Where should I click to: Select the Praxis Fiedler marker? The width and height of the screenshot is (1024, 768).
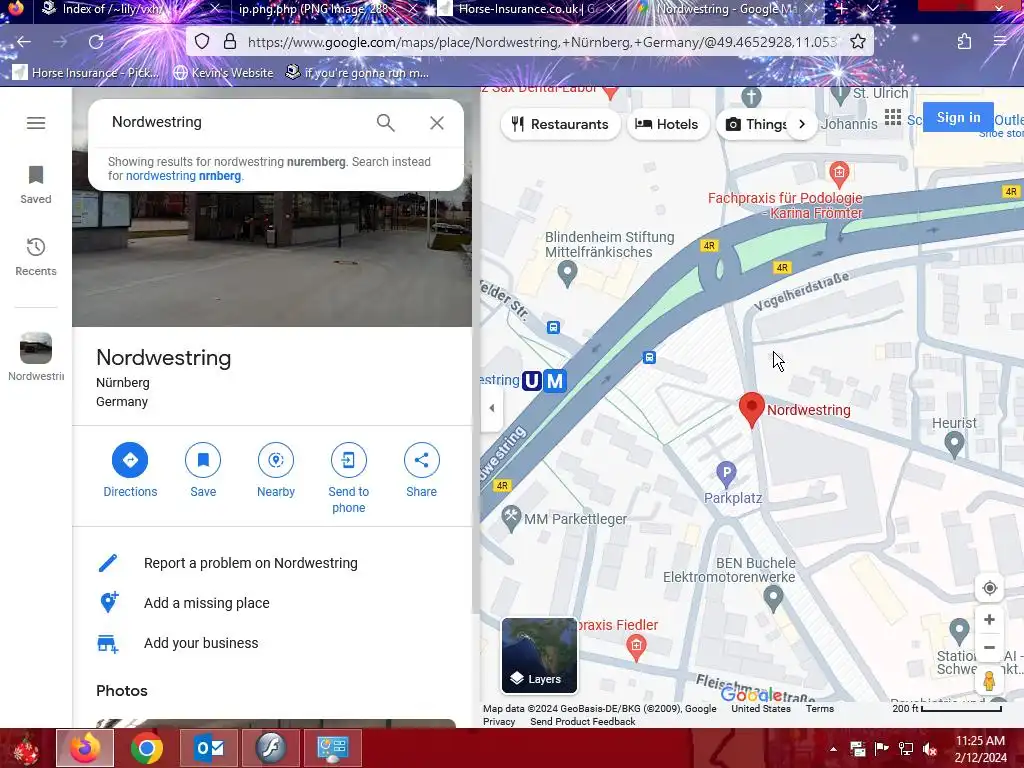(636, 647)
